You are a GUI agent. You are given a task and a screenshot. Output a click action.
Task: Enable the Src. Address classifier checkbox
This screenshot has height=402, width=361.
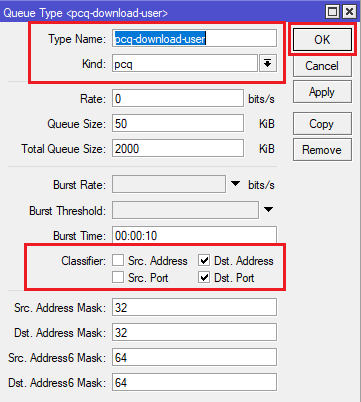(118, 260)
